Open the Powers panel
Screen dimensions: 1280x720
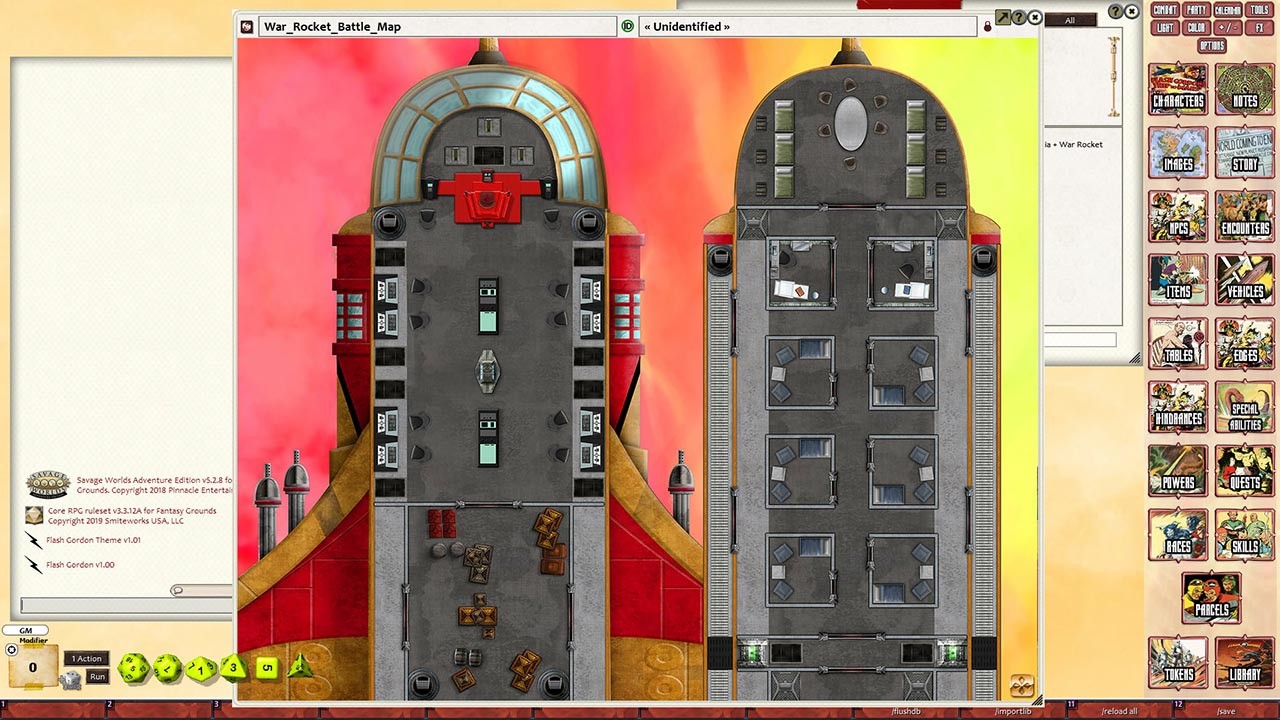click(x=1177, y=472)
